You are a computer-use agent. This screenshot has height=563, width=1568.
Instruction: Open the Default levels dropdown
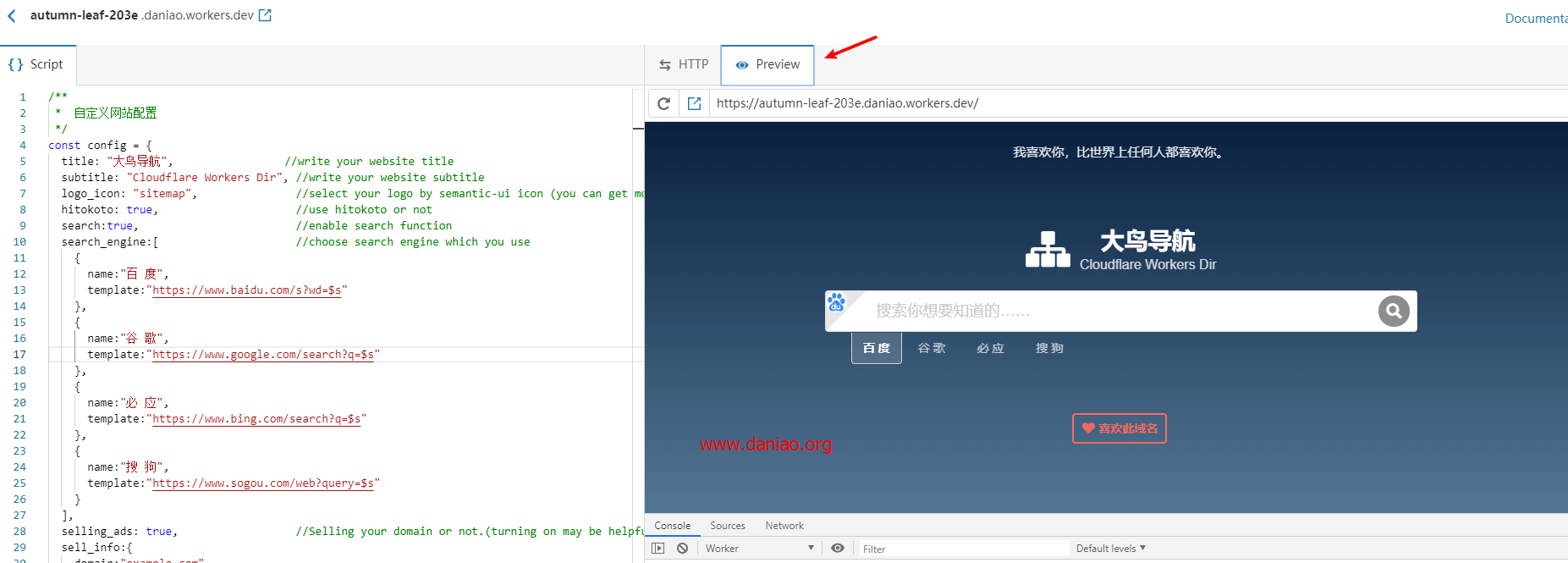click(1110, 549)
